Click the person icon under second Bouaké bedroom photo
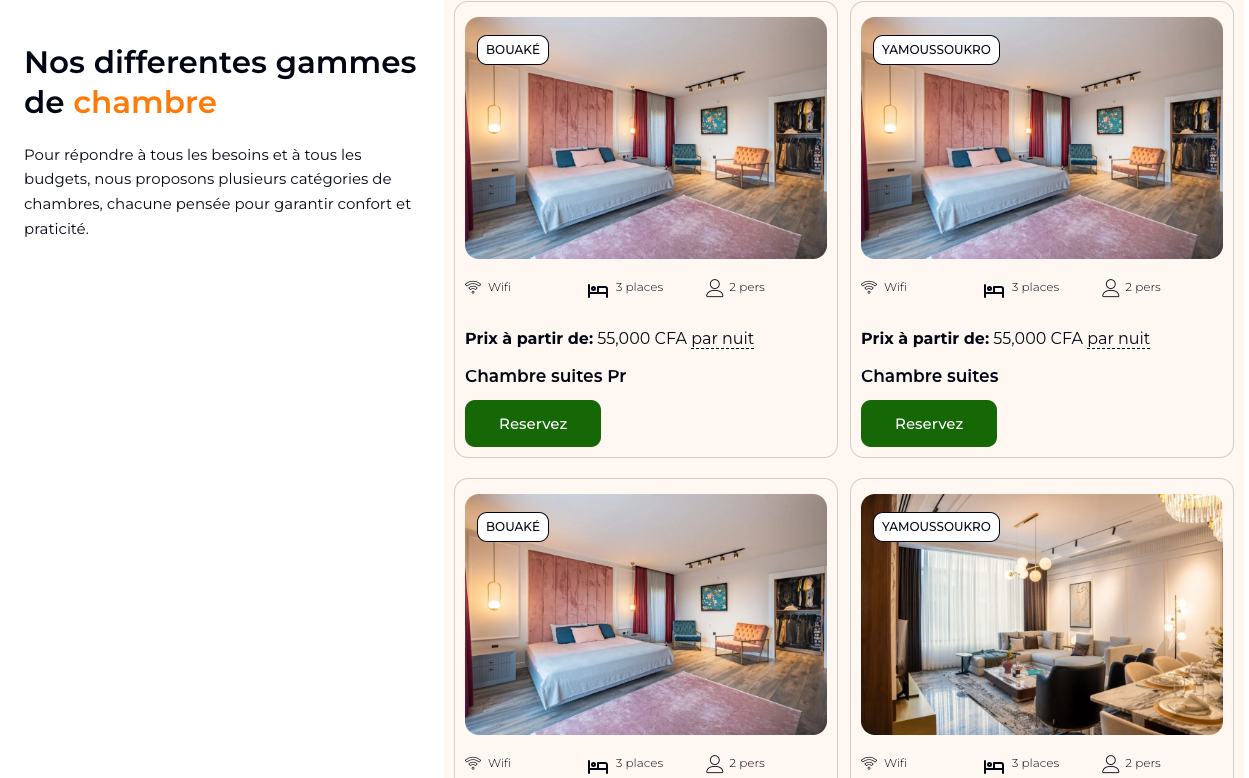 (714, 764)
